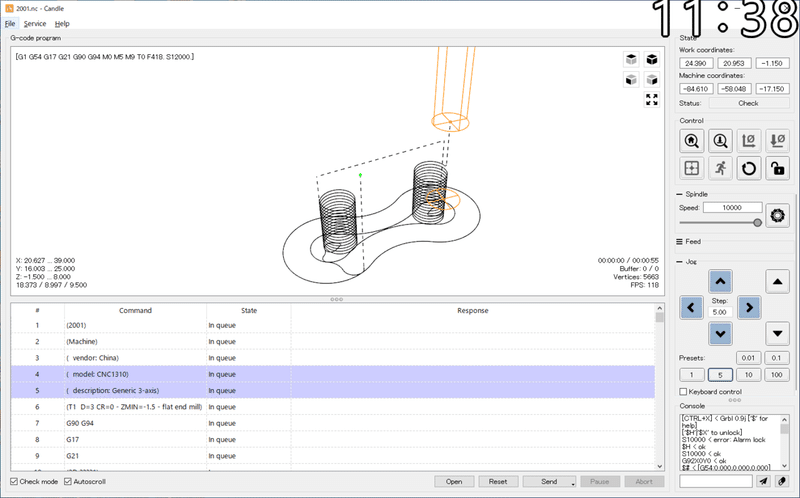Collapse the Spindle panel

(679, 194)
